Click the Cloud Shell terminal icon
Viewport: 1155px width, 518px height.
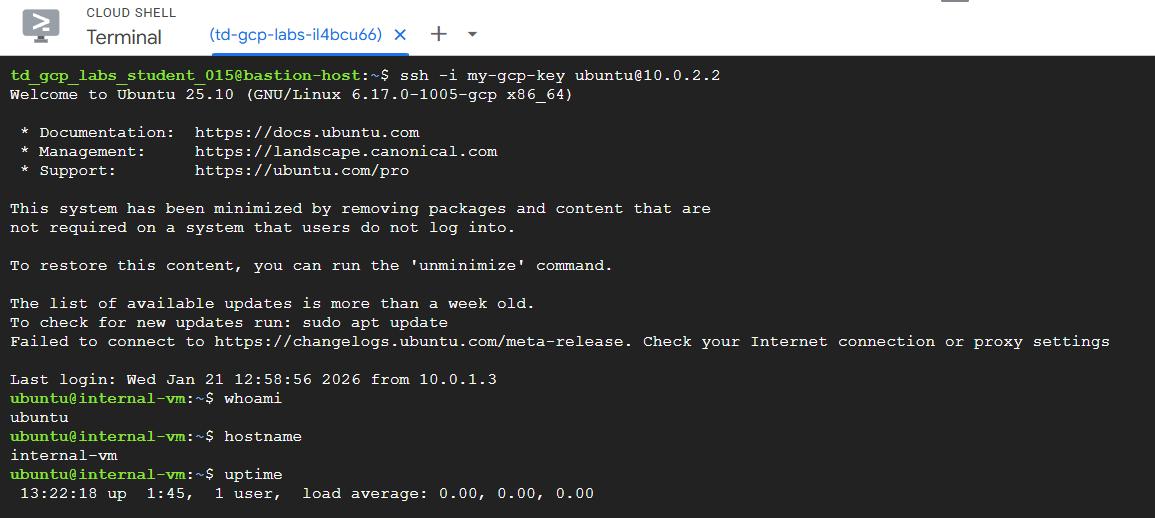(41, 25)
